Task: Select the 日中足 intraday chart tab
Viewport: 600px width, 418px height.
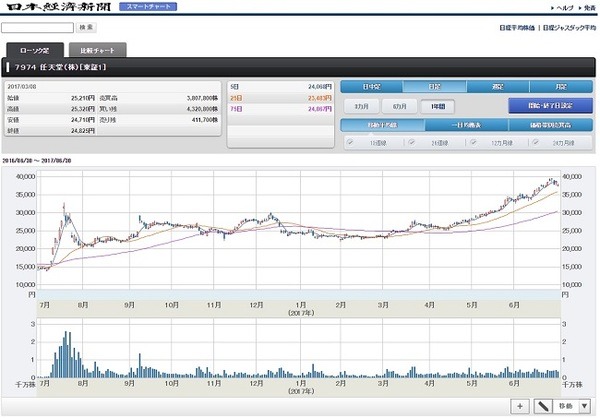Action: pyautogui.click(x=372, y=87)
